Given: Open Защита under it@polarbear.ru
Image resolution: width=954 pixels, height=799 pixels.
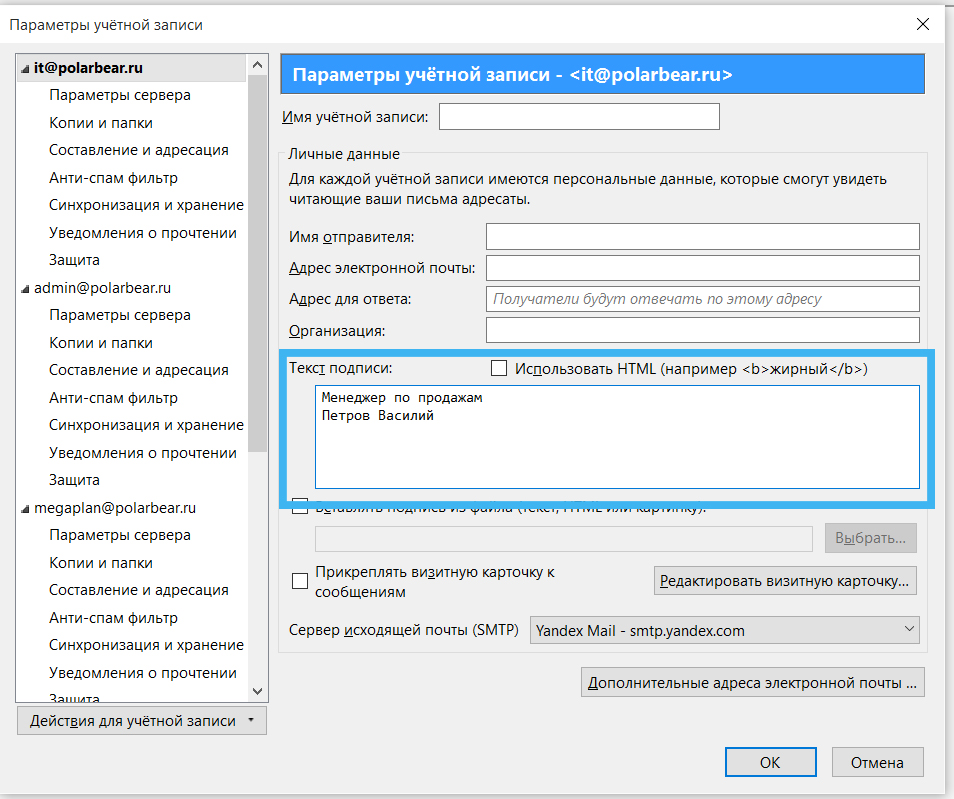Looking at the screenshot, I should [x=74, y=260].
